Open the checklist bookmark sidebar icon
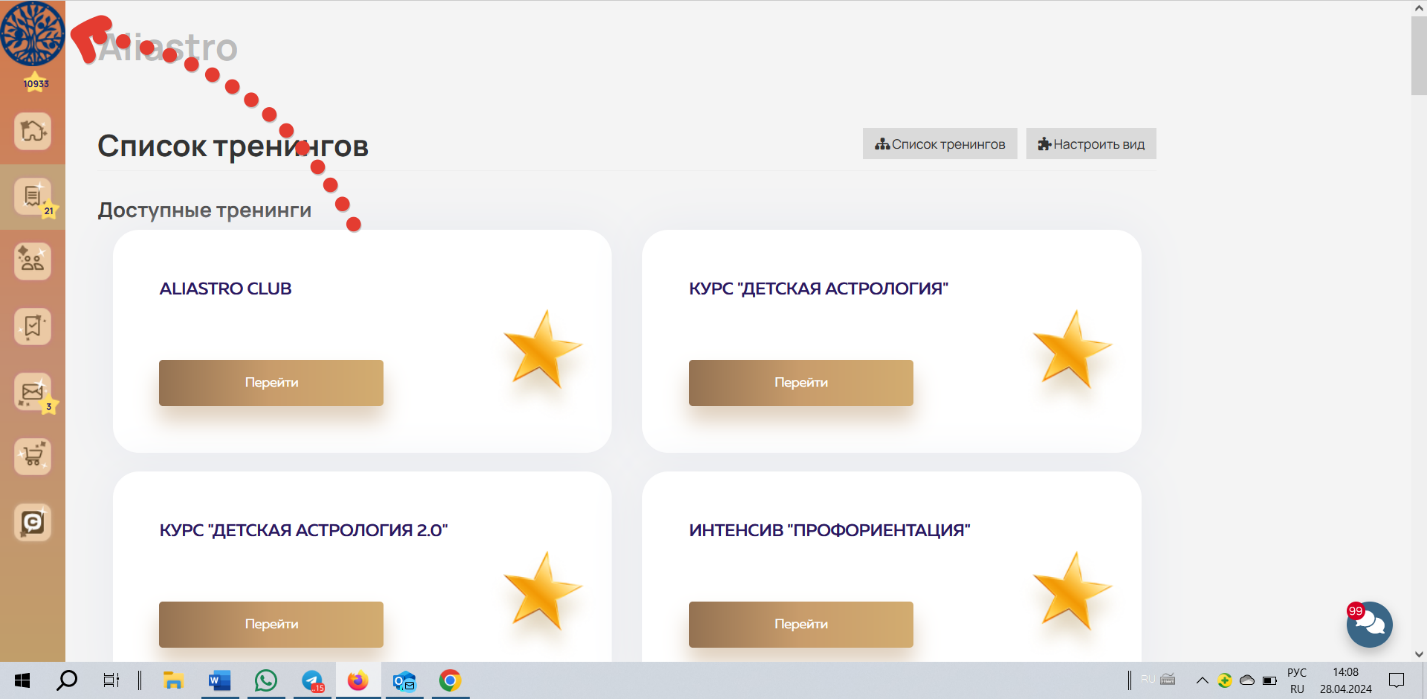The image size is (1427, 699). (32, 326)
